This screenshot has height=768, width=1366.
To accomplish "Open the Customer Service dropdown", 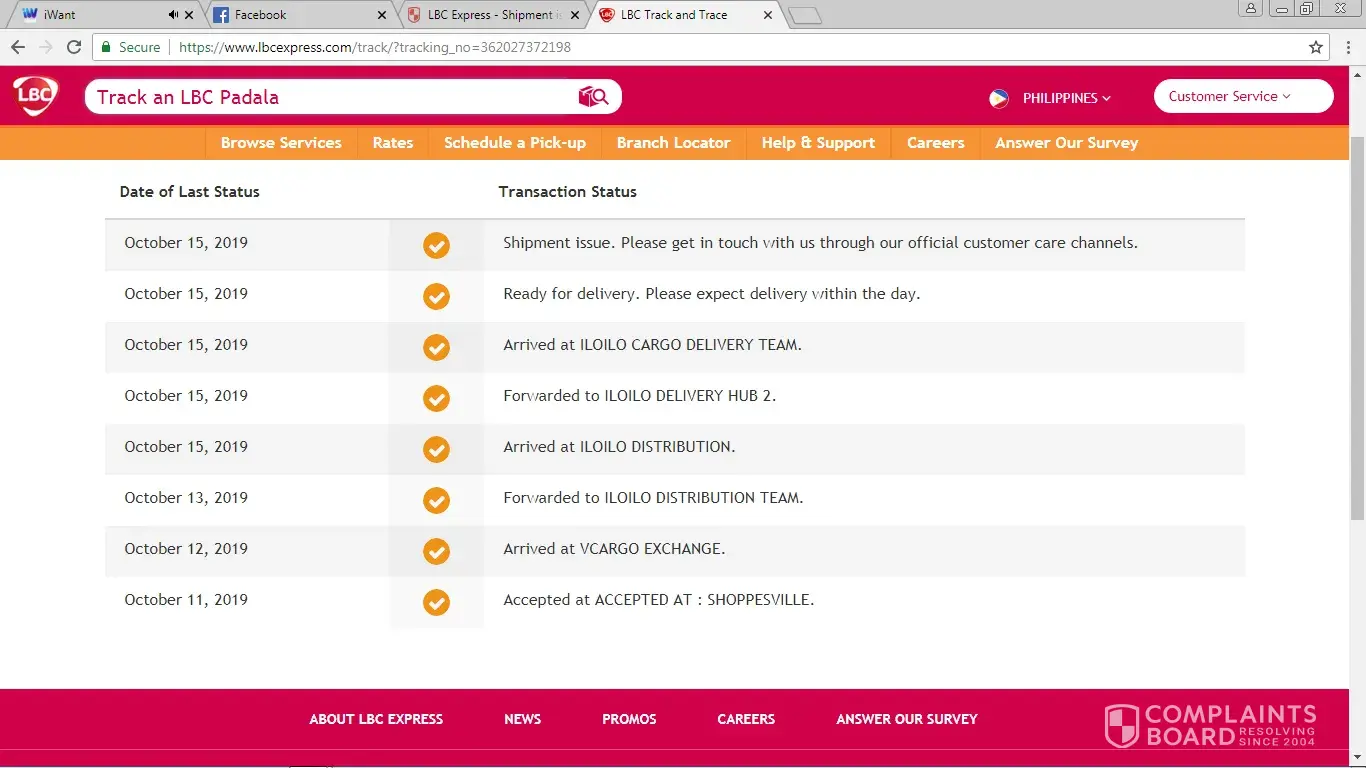I will (1242, 97).
